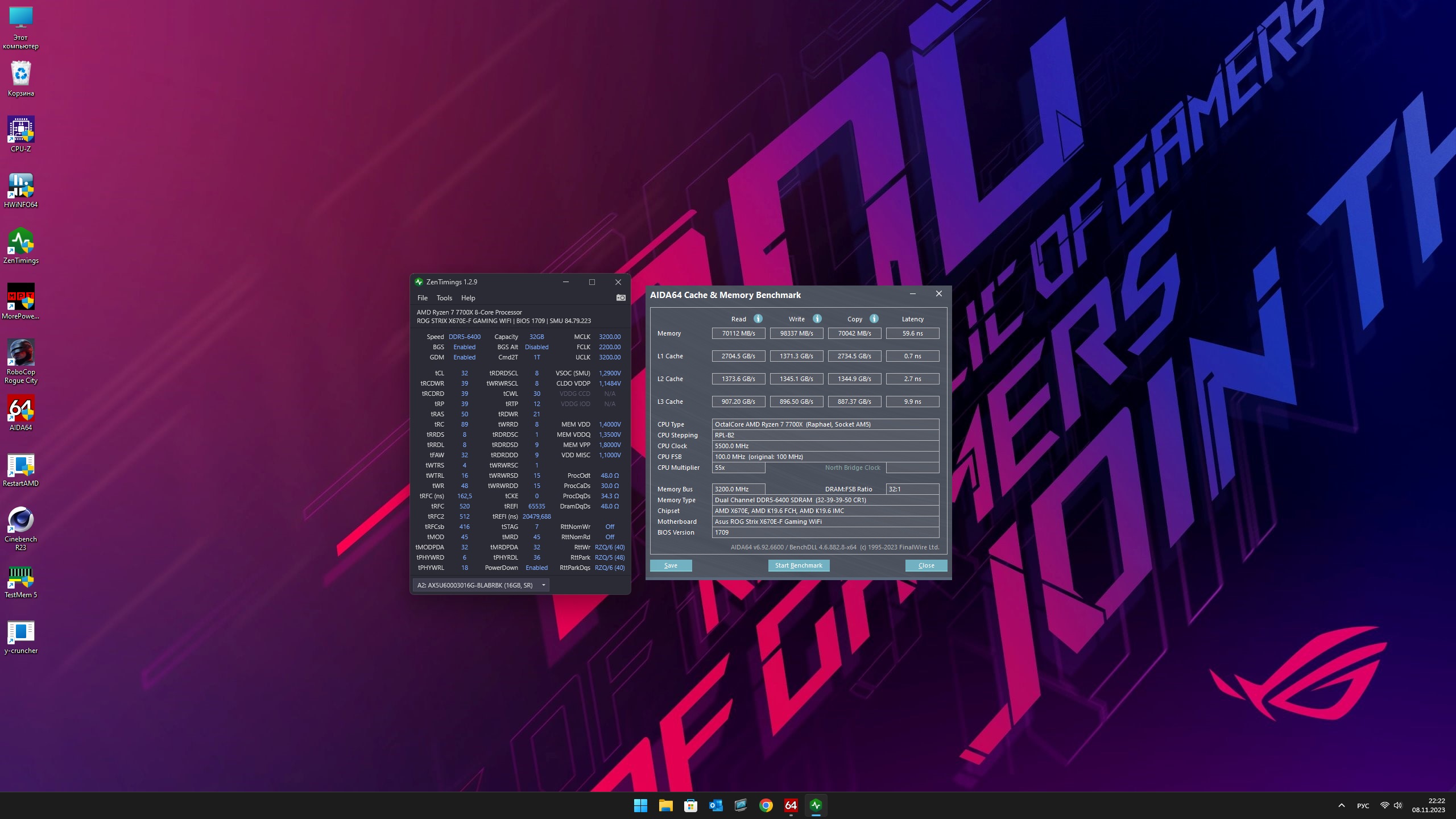The width and height of the screenshot is (1456, 819).
Task: Select y-cruncher desktop shortcut
Action: pyautogui.click(x=21, y=637)
